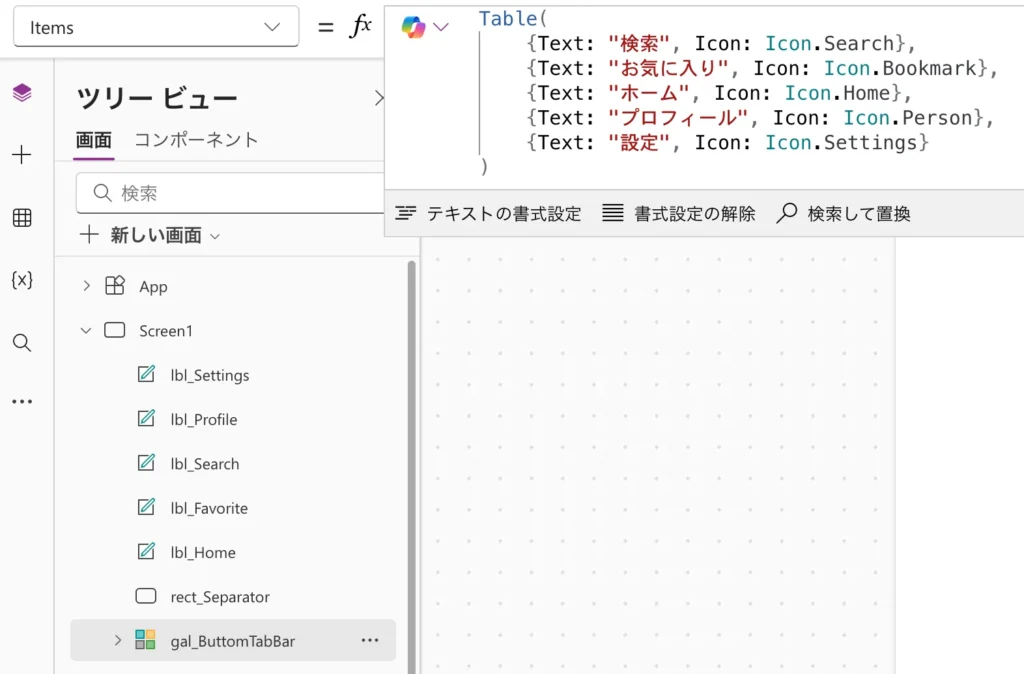
Task: Click テキストの書式設定 button
Action: coord(488,214)
